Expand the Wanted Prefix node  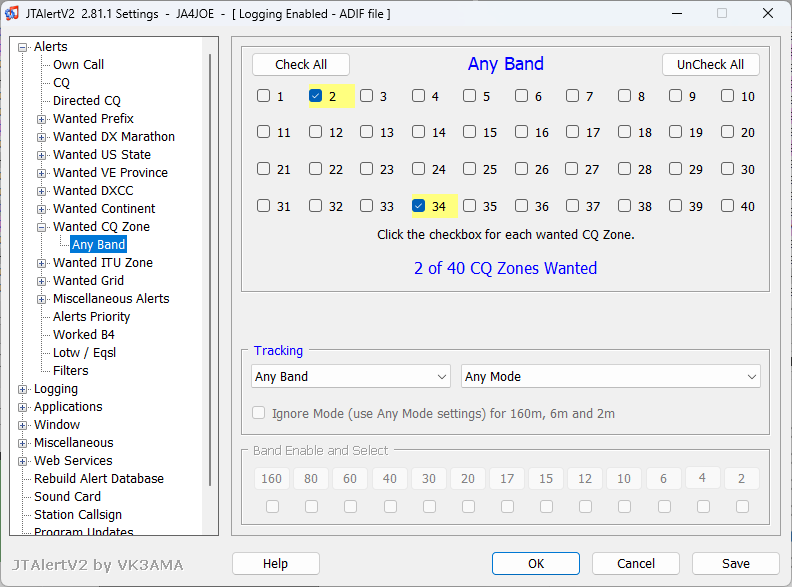(41, 119)
